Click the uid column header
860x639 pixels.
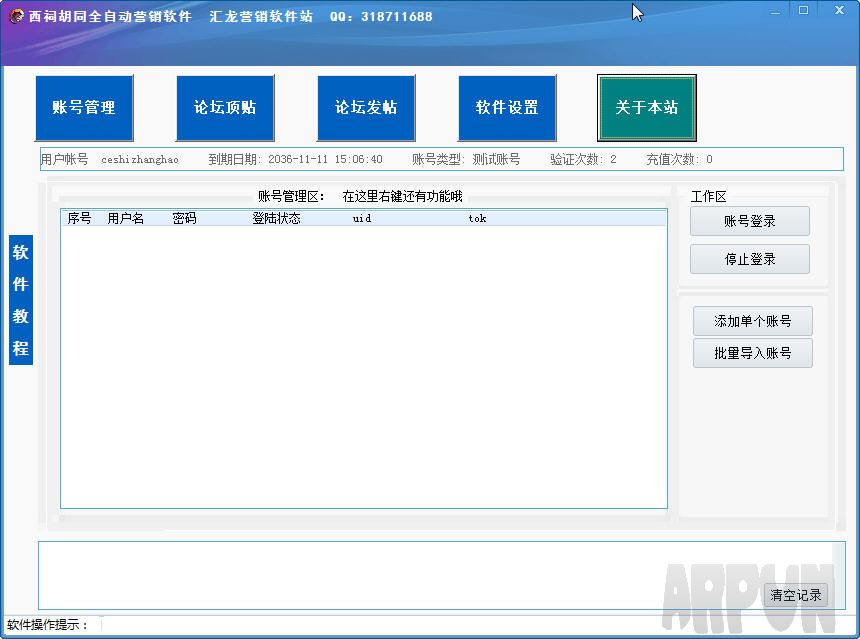pyautogui.click(x=362, y=218)
